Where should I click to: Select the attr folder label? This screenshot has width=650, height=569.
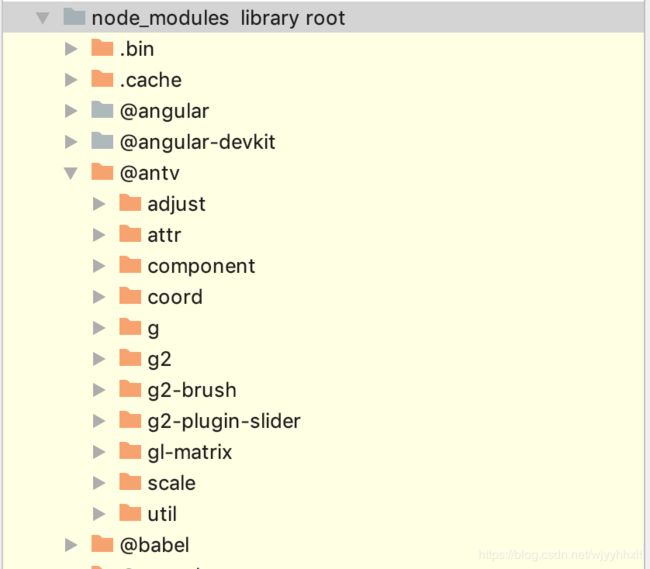point(164,235)
